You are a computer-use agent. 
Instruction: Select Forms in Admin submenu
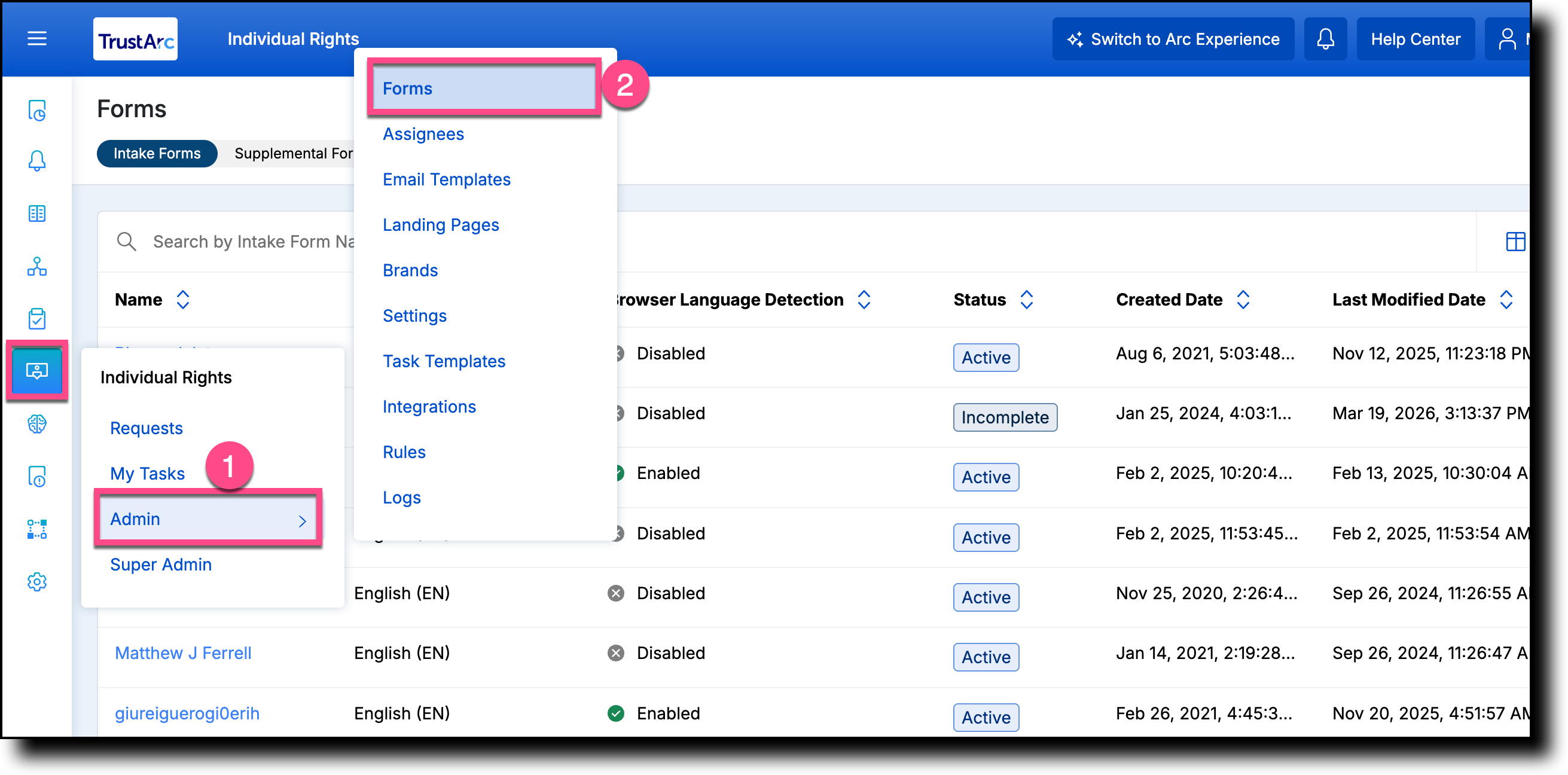pyautogui.click(x=484, y=89)
